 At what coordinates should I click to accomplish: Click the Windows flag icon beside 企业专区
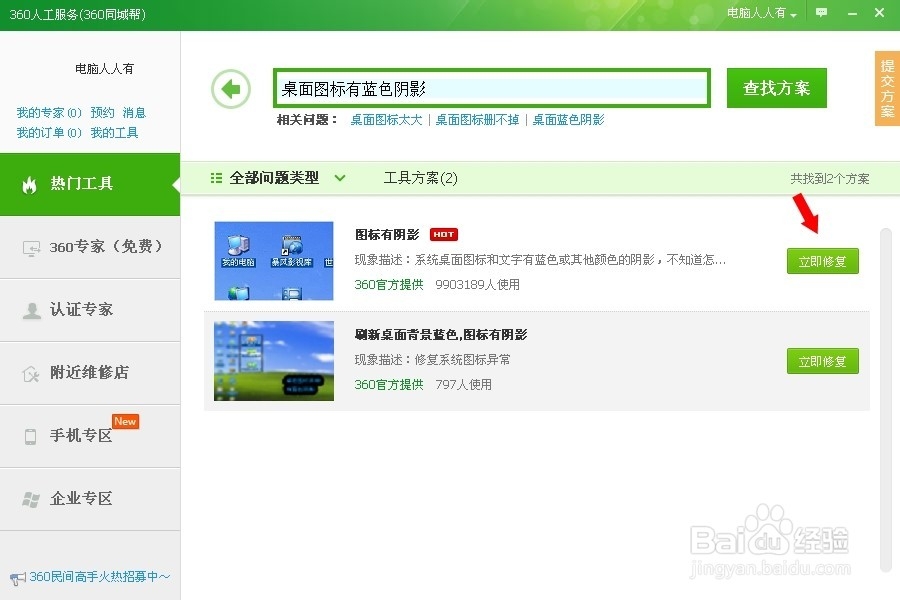(31, 500)
